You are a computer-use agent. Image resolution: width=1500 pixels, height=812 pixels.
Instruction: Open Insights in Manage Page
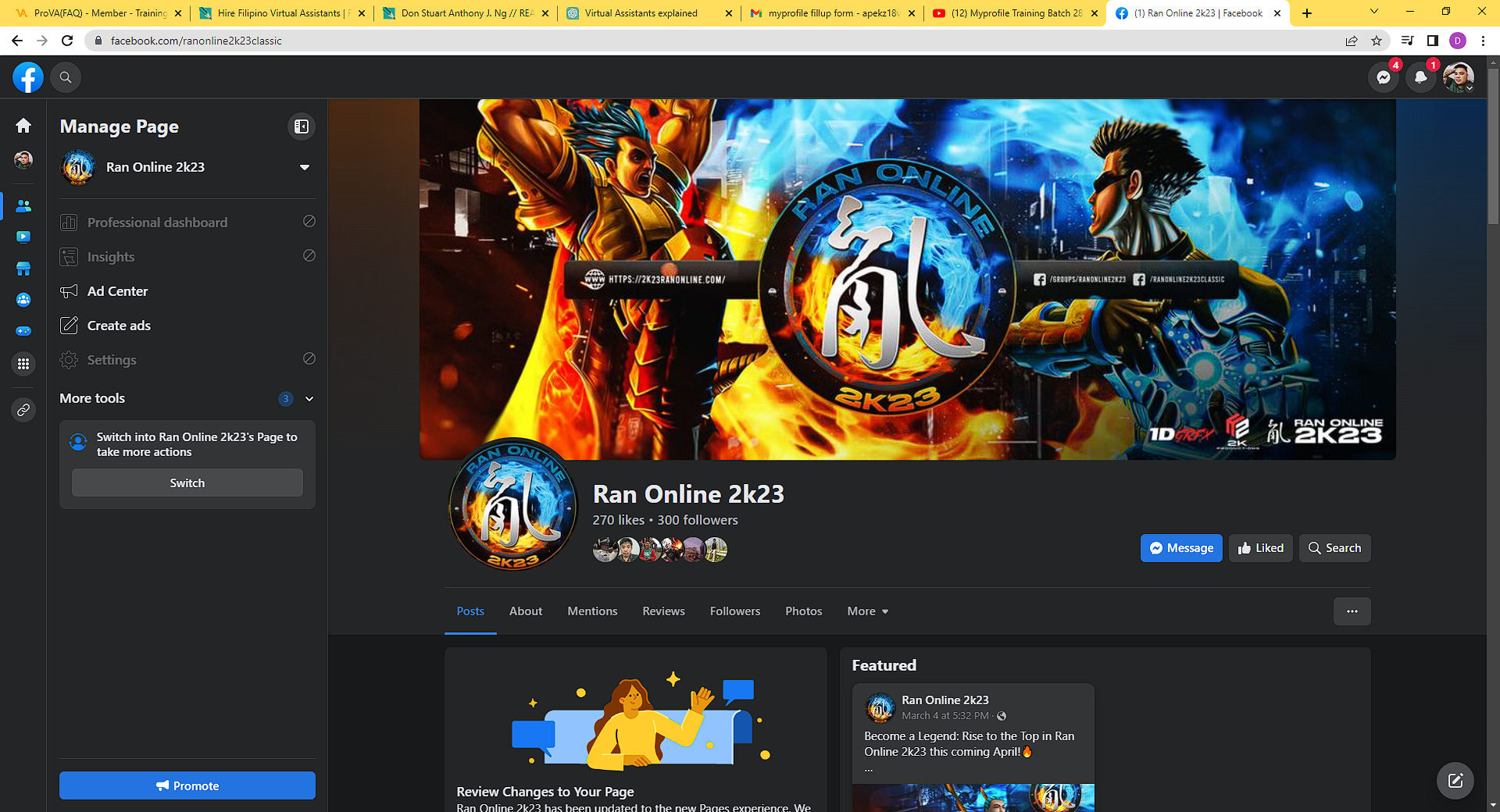click(187, 257)
